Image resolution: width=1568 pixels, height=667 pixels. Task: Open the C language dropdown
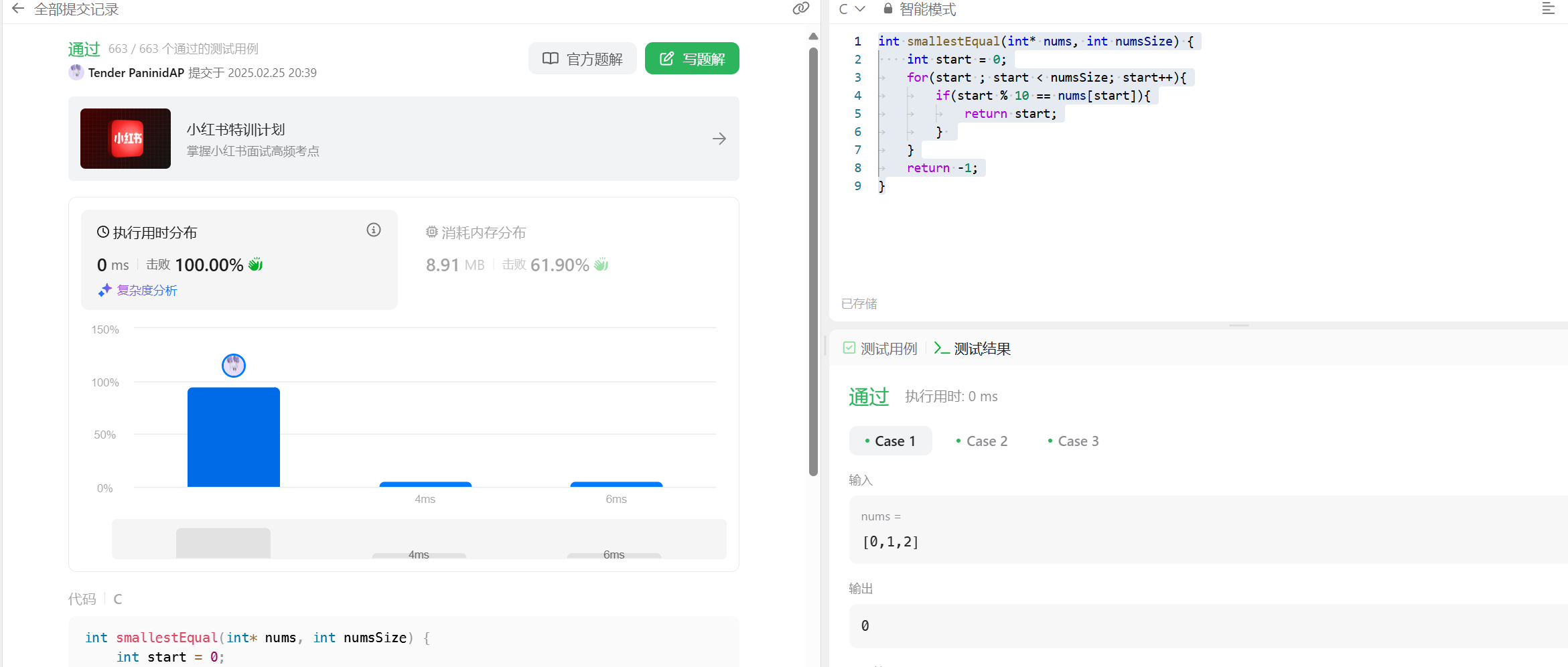pyautogui.click(x=852, y=9)
